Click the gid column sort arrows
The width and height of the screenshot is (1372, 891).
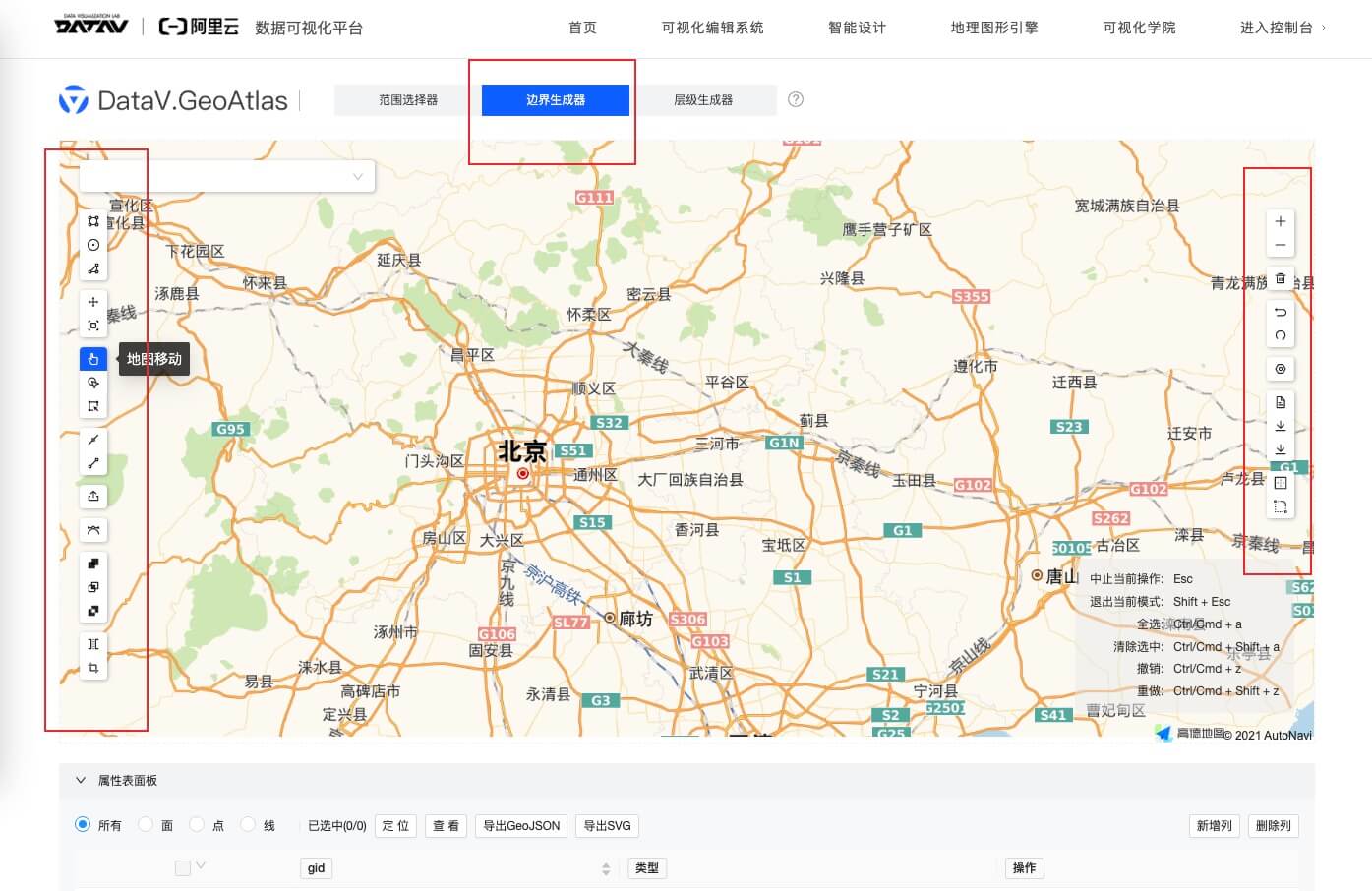pyautogui.click(x=606, y=868)
